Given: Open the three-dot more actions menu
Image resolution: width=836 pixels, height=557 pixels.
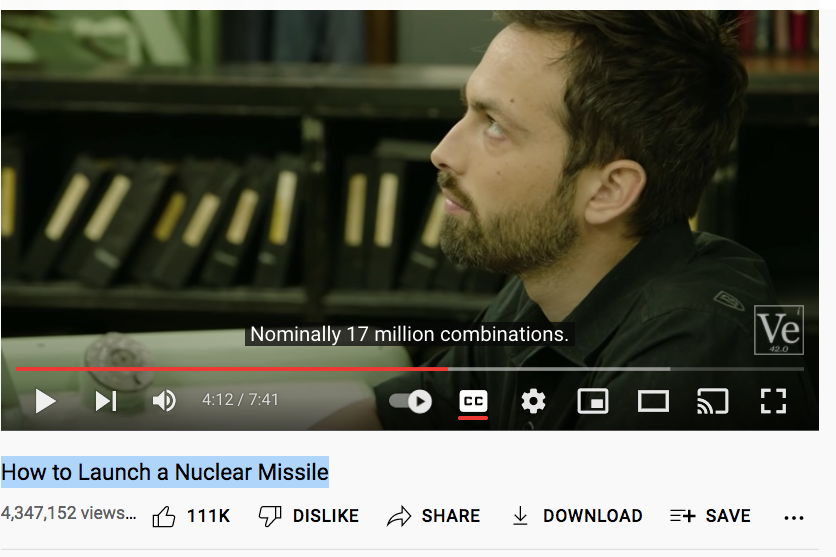Looking at the screenshot, I should pos(794,518).
